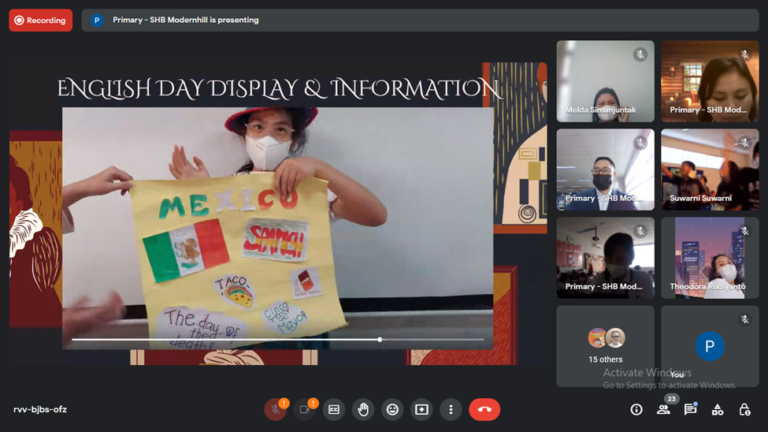The height and width of the screenshot is (432, 768).
Task: Open host controls lock icon
Action: 744,410
